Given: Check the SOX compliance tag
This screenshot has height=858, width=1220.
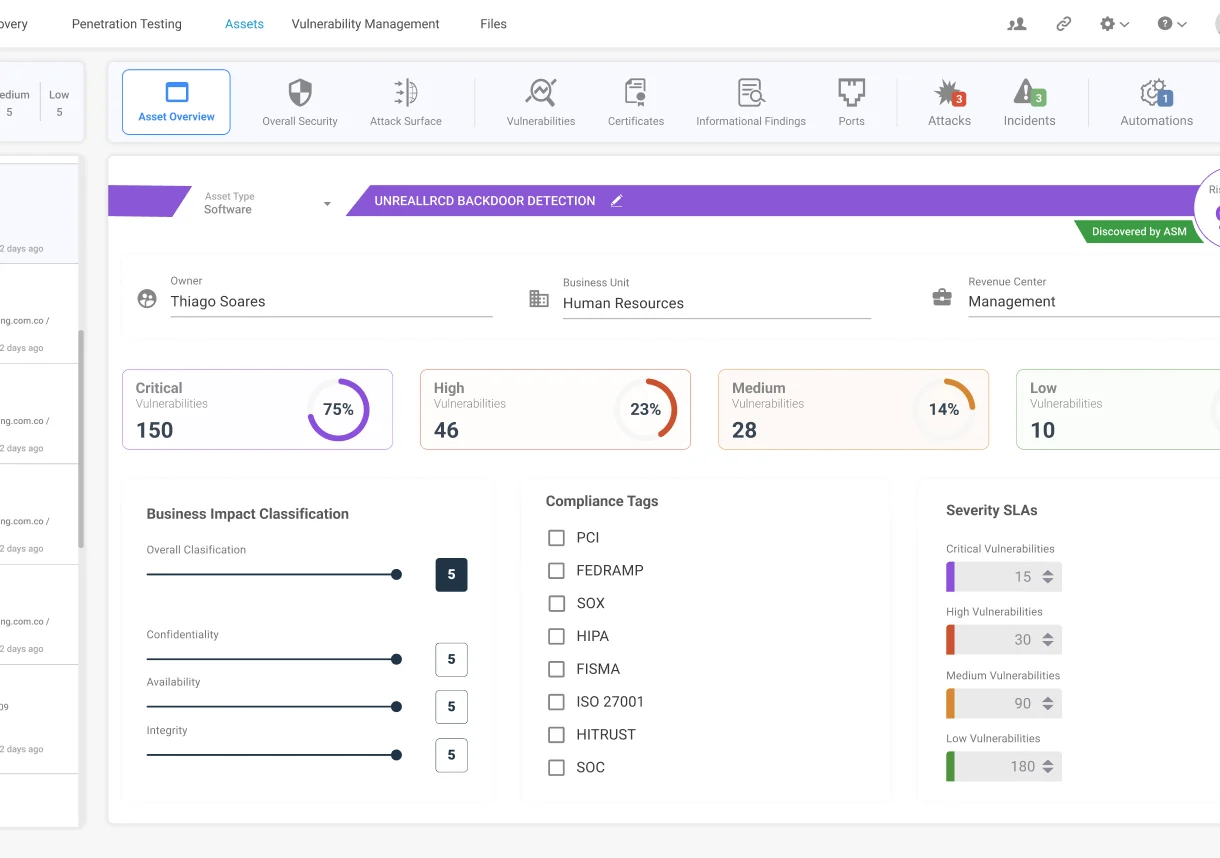Looking at the screenshot, I should coord(557,604).
